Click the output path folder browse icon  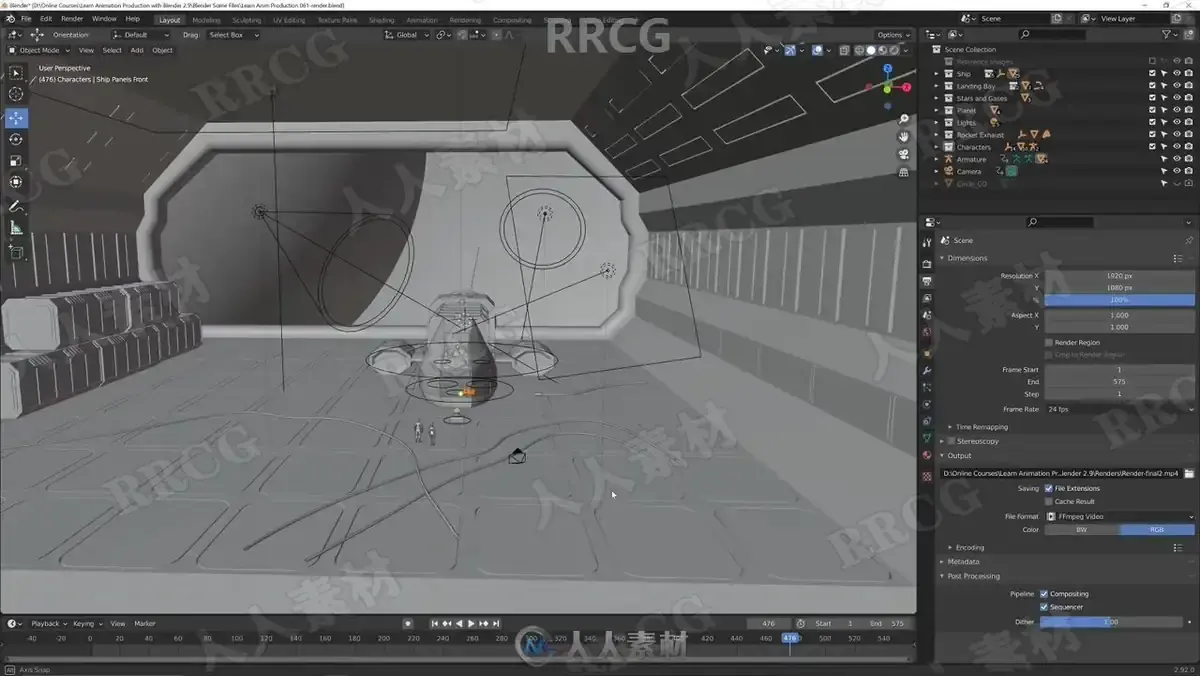[1189, 473]
